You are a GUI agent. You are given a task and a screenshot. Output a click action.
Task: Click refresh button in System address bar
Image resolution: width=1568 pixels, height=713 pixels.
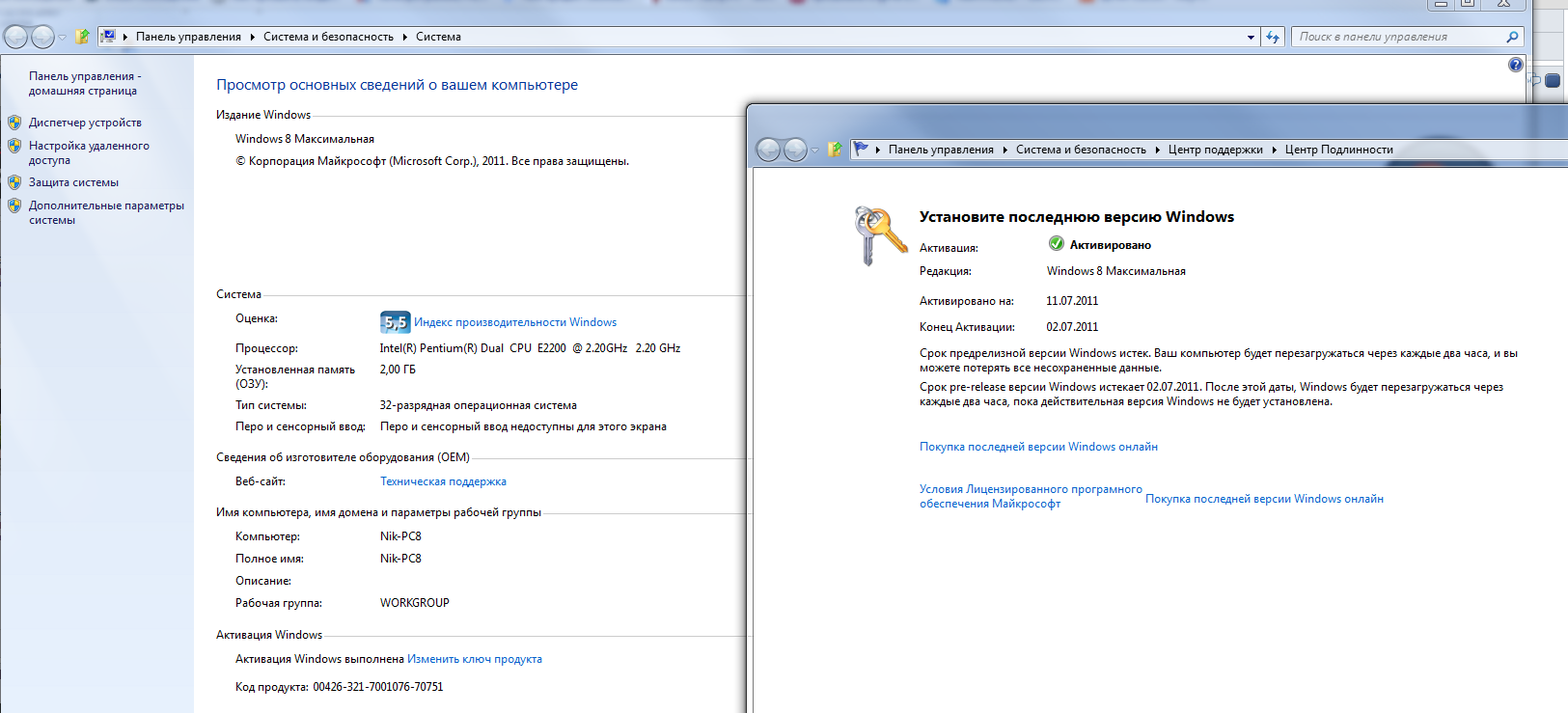pyautogui.click(x=1273, y=37)
